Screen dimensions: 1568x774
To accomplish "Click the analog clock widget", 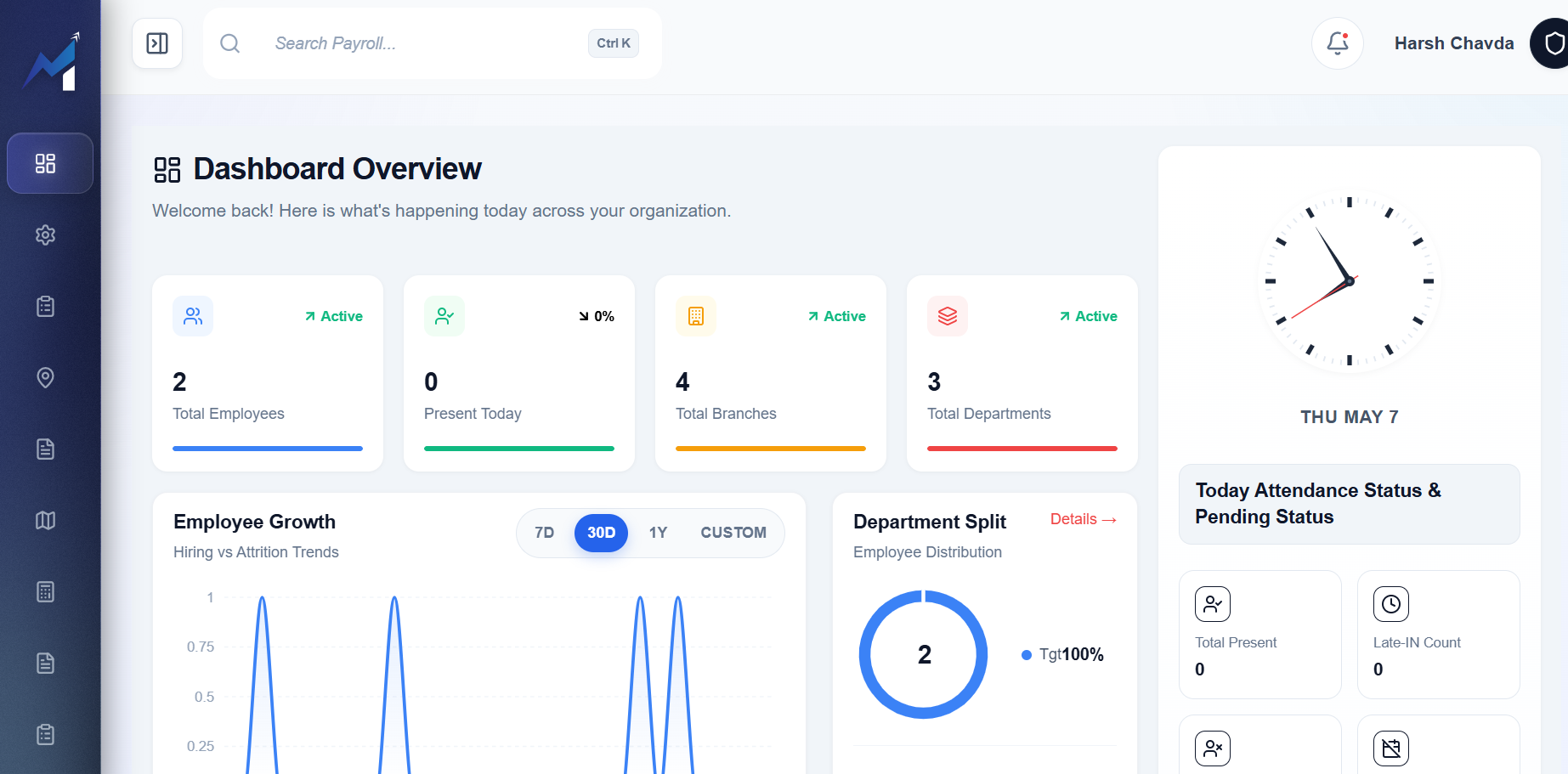I will pos(1350,281).
